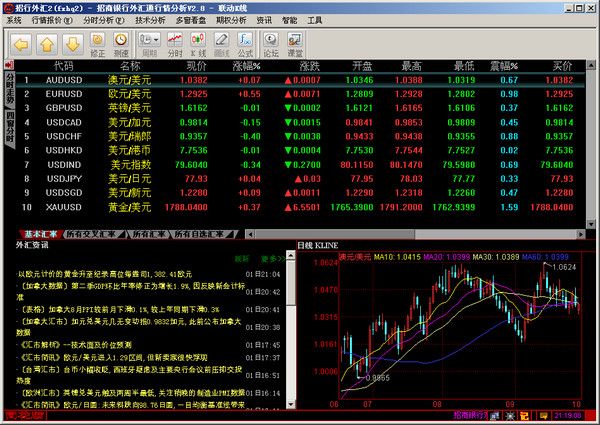Viewport: 600px width, 425px height.
Task: Expand the 周期 period dropdown
Action: click(149, 45)
